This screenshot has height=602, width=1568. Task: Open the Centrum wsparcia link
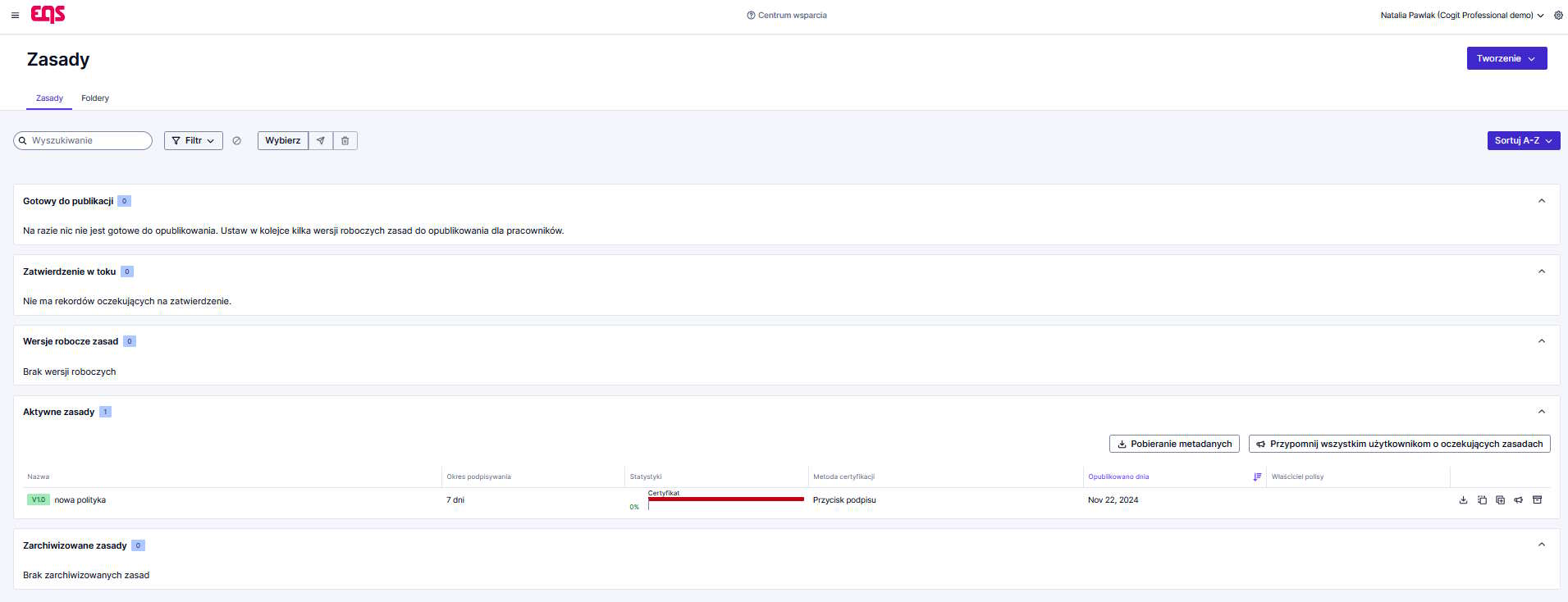point(787,16)
